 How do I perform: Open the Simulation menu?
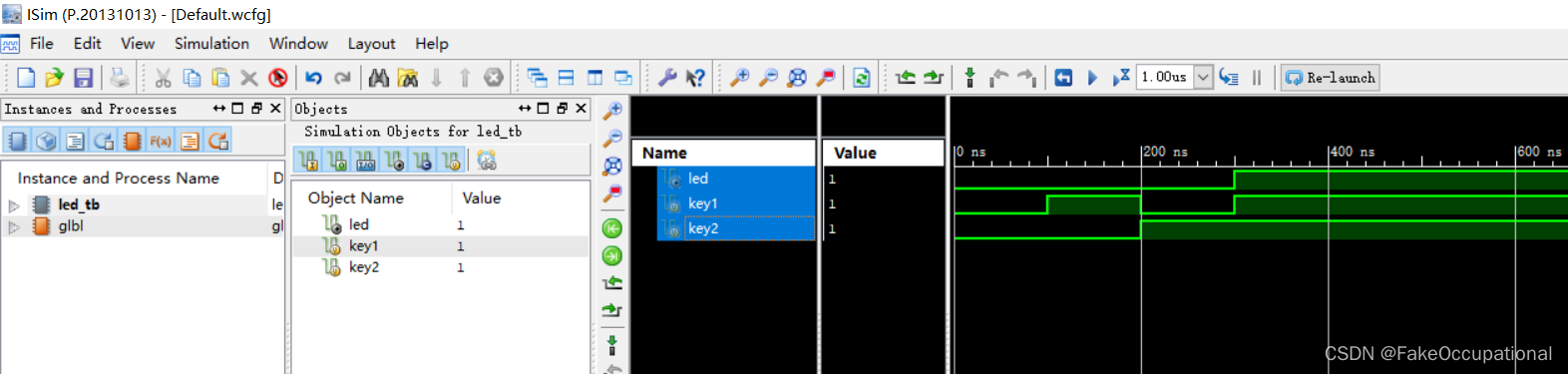[211, 44]
